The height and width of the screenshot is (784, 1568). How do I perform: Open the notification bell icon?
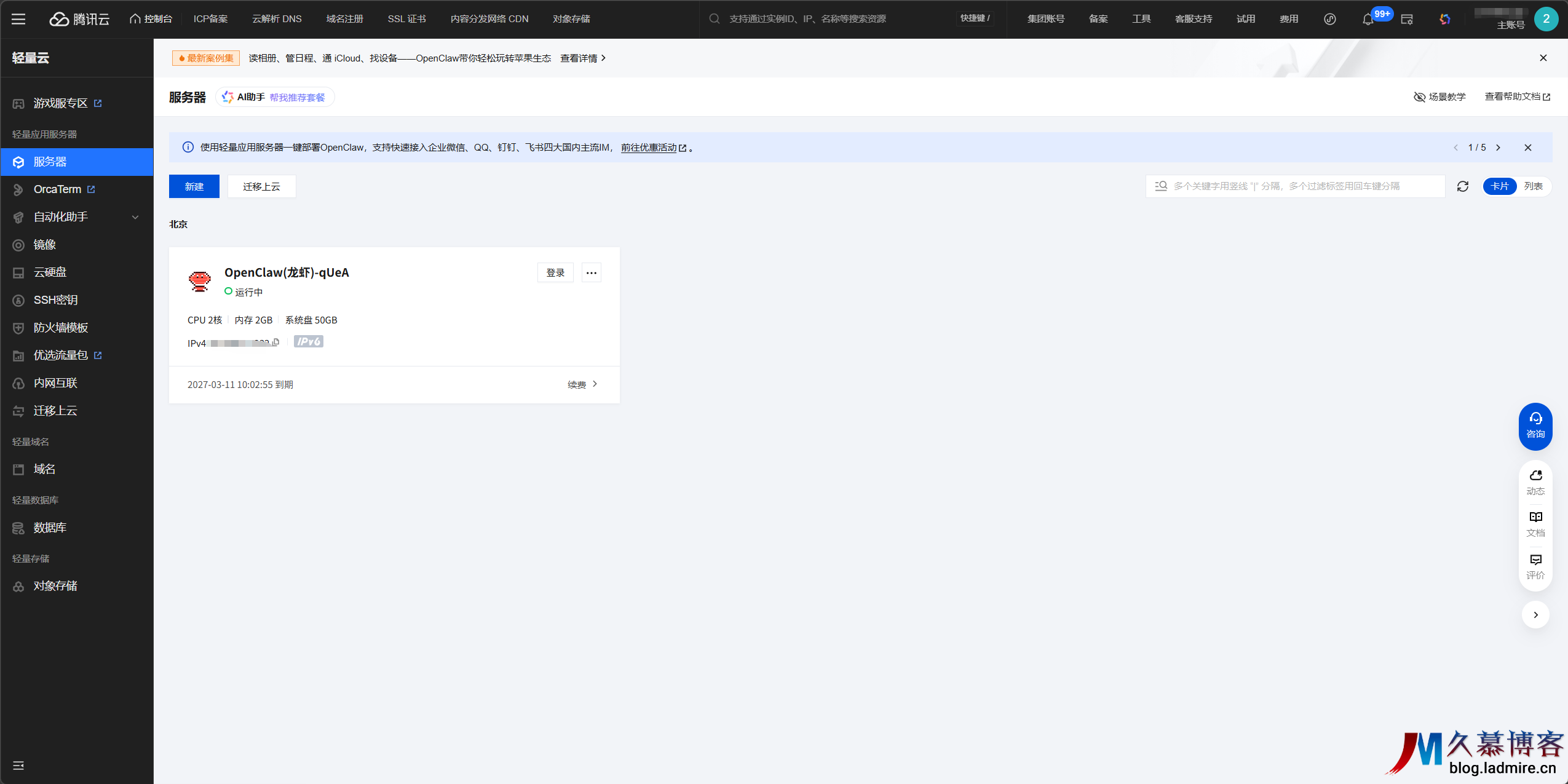1368,19
